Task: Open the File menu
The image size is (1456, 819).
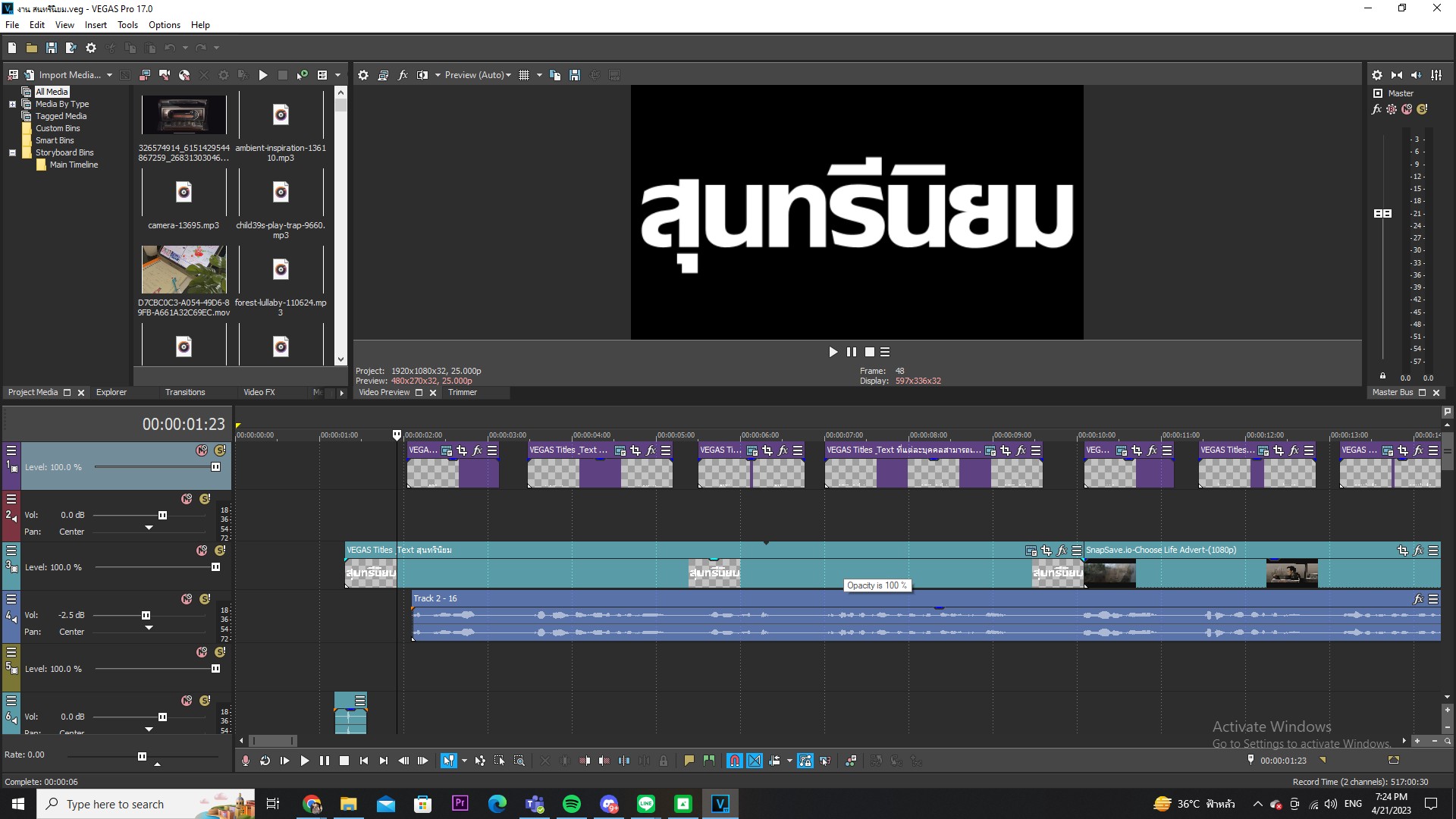Action: point(12,25)
